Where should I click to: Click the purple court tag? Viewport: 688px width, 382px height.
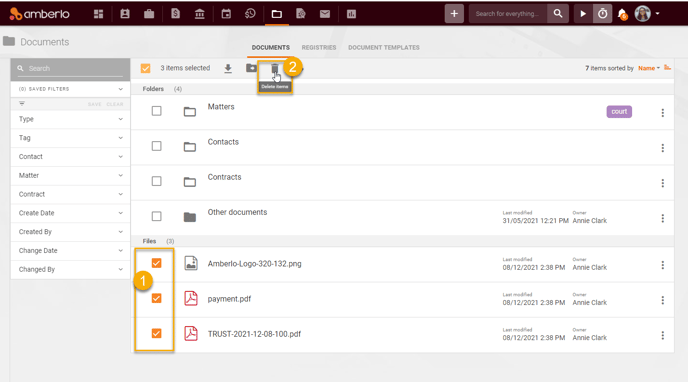tap(619, 111)
